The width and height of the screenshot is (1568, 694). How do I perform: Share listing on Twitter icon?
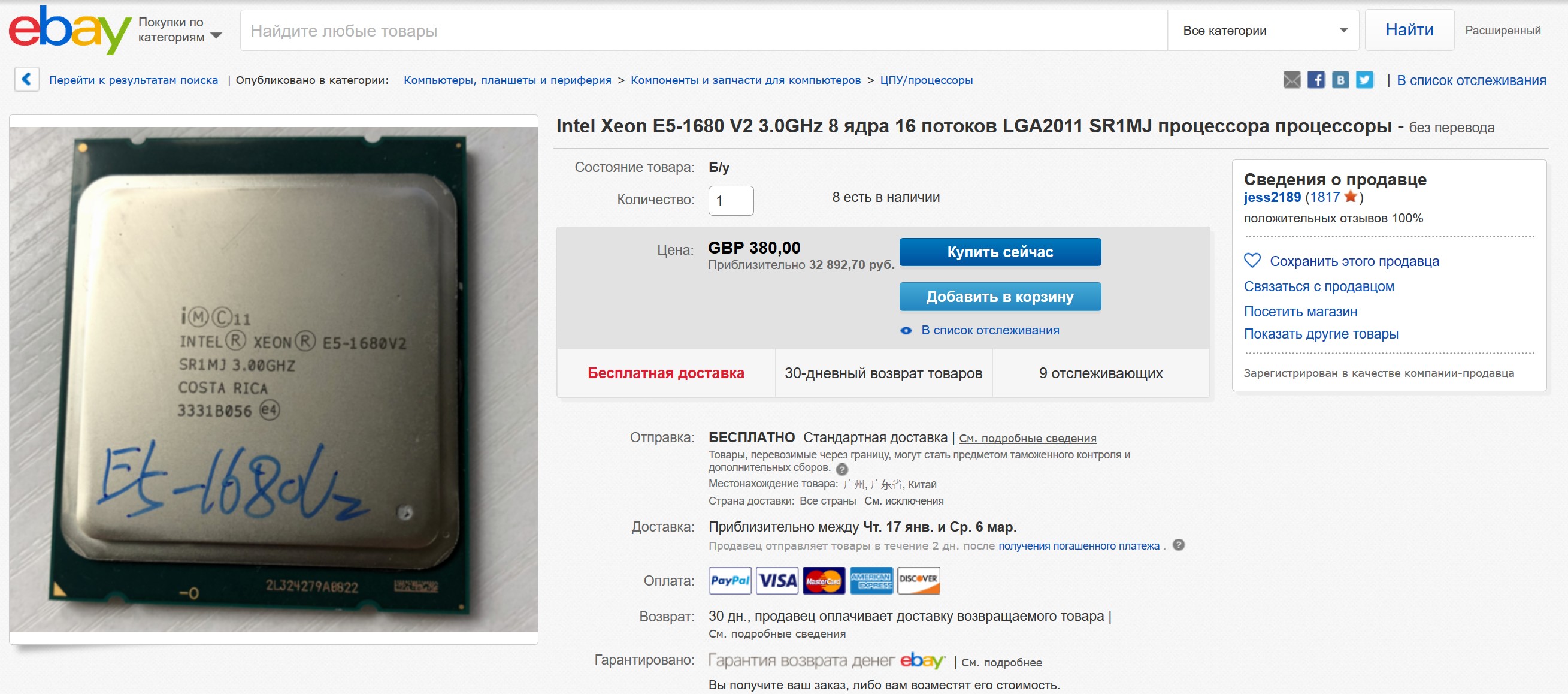coord(1365,80)
